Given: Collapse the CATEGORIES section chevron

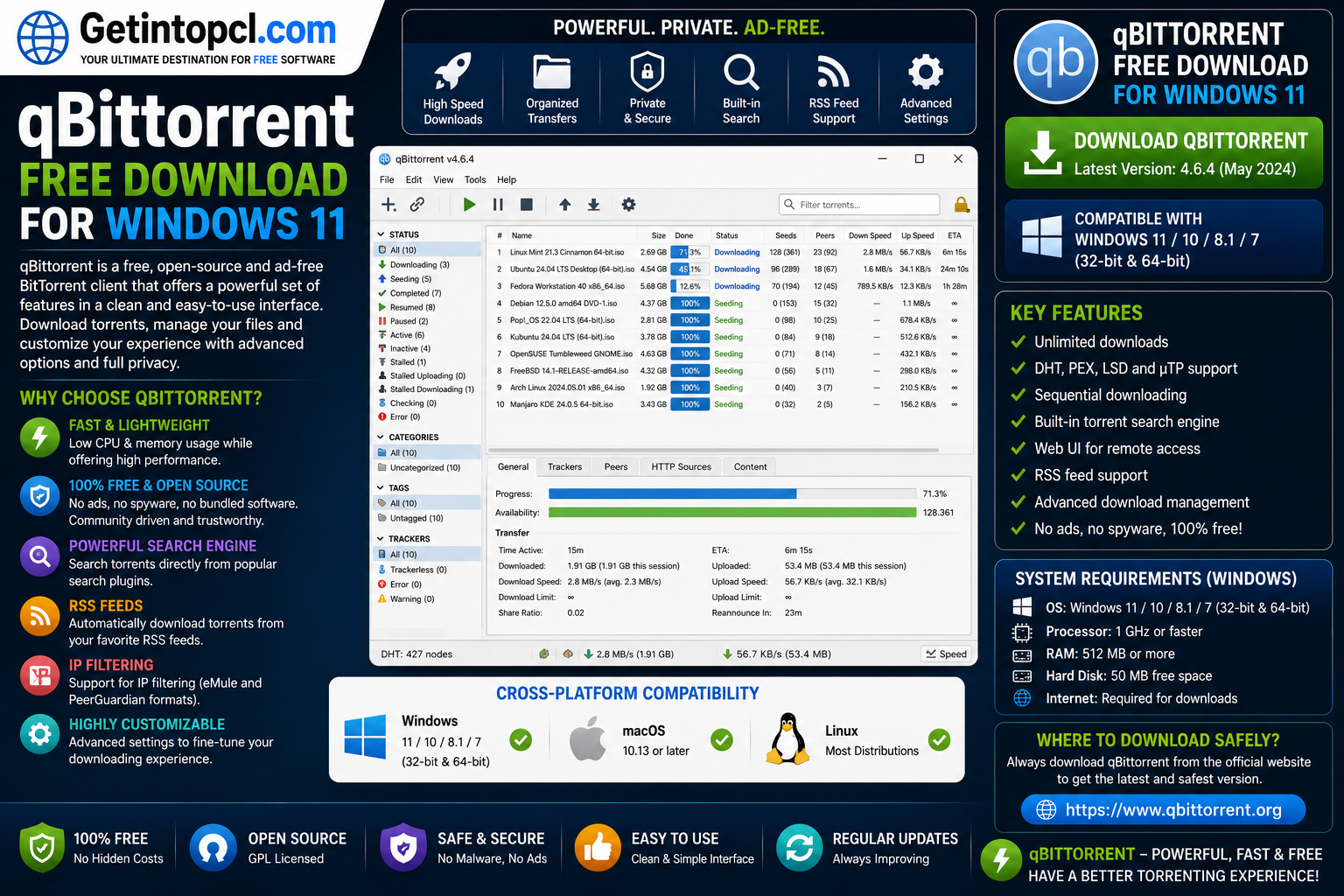Looking at the screenshot, I should click(381, 437).
